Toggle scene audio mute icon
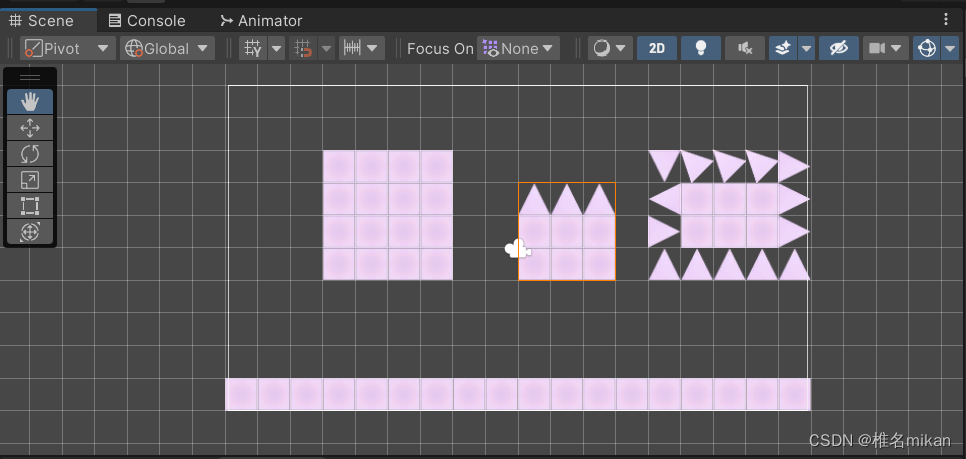This screenshot has width=966, height=459. pyautogui.click(x=745, y=48)
